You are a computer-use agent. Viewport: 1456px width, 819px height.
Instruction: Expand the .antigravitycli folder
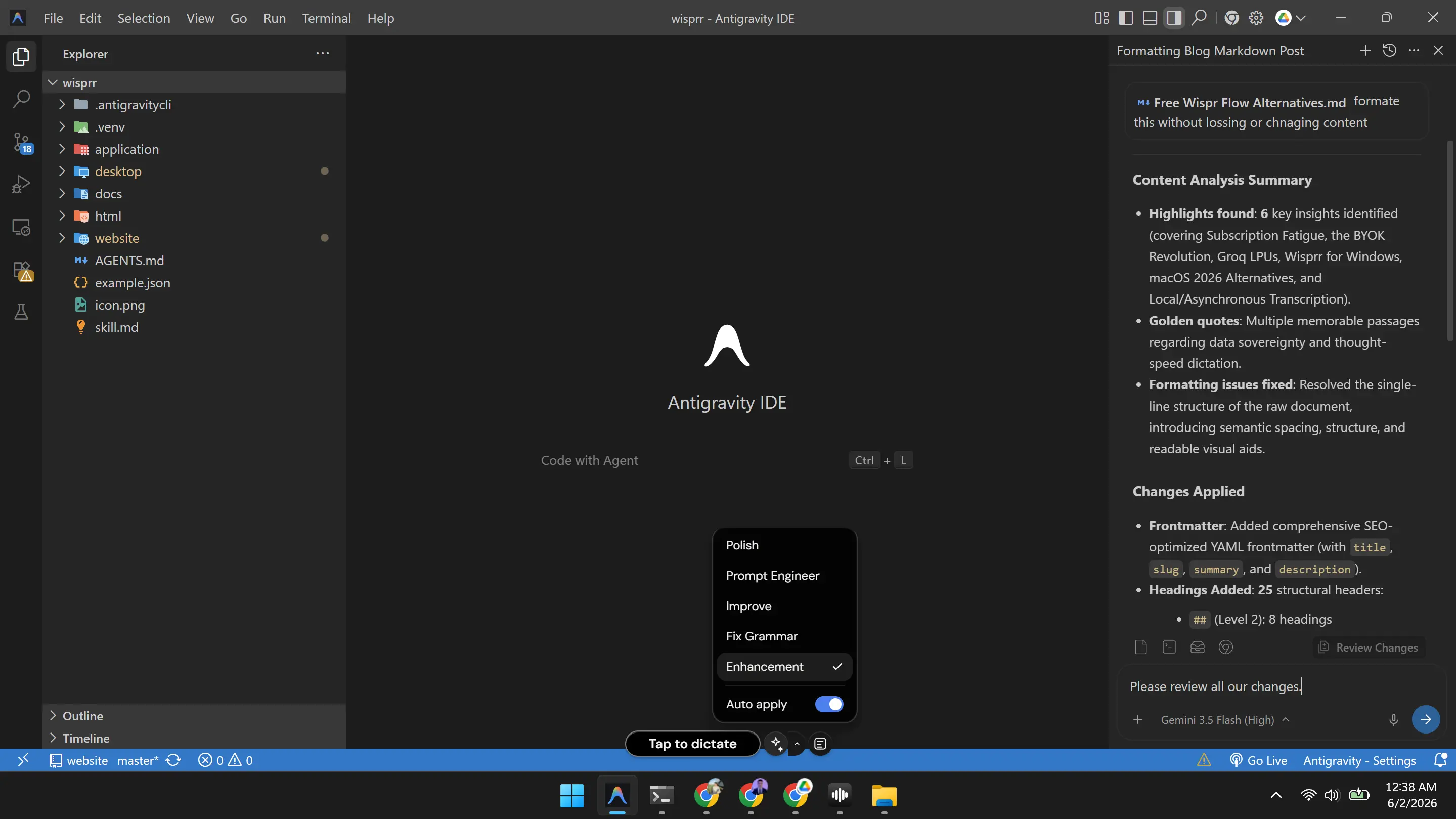(x=194, y=105)
